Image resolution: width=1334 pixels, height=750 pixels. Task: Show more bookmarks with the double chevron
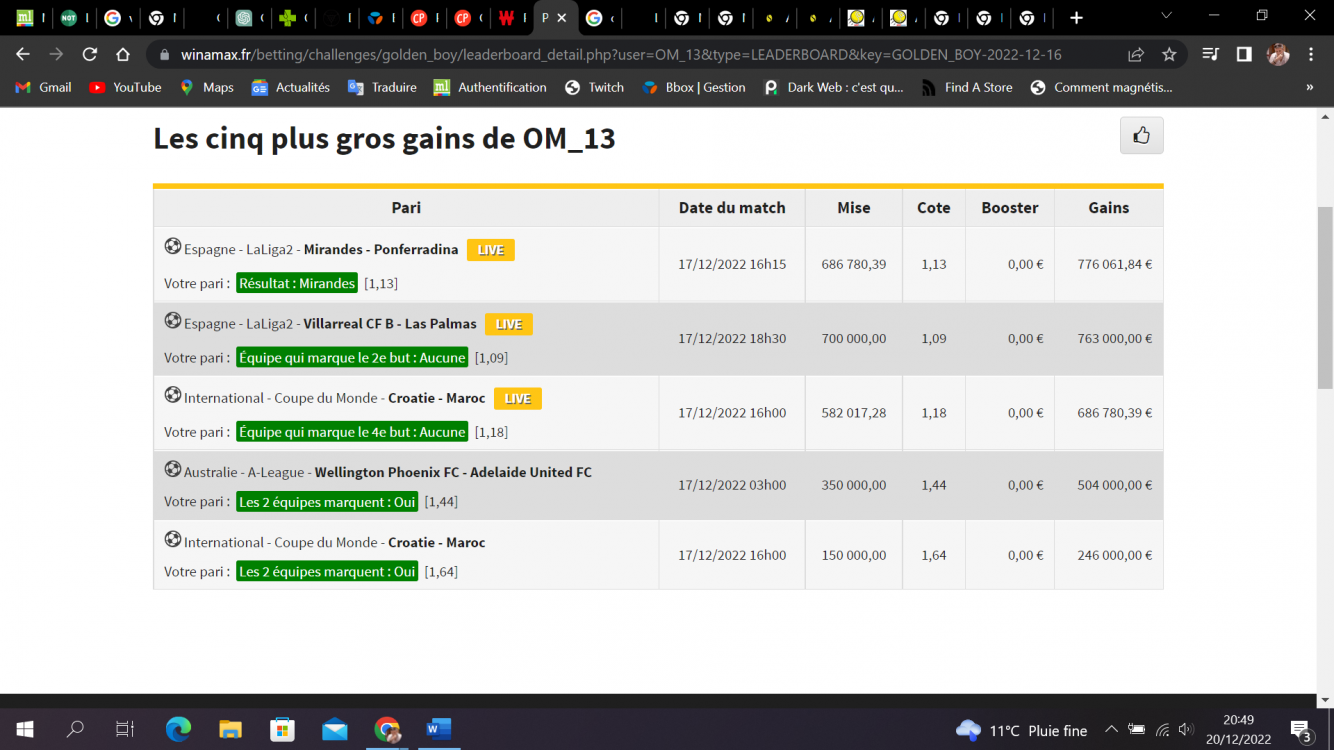coord(1310,87)
